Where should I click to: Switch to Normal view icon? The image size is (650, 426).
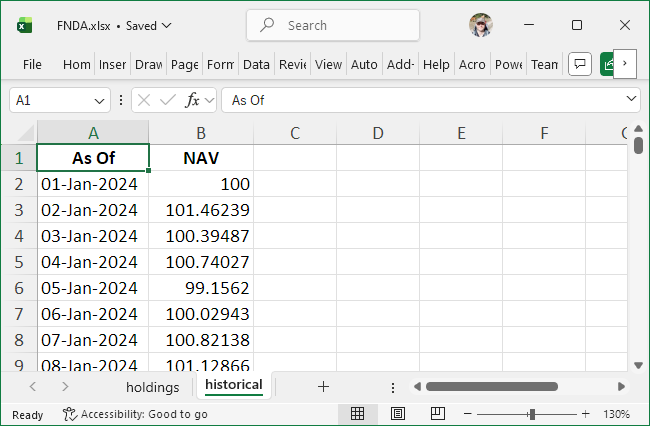[x=357, y=414]
